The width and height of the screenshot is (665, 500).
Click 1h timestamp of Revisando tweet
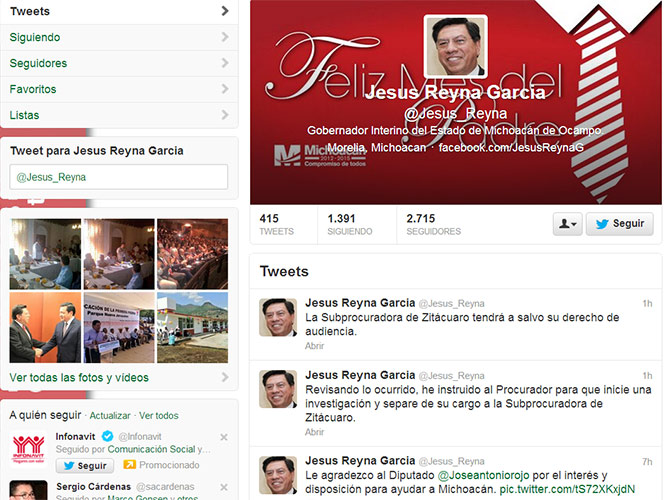647,375
